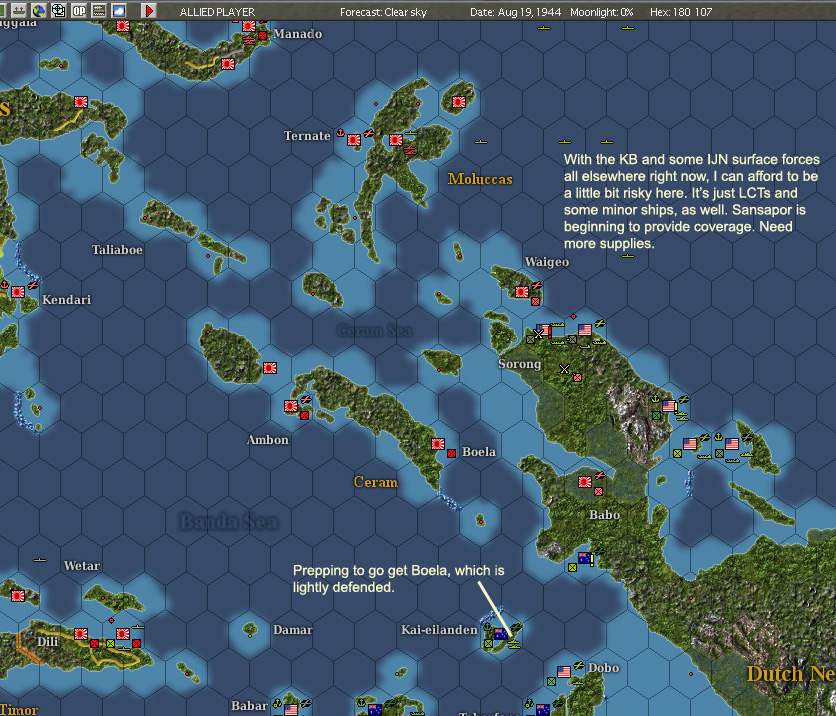The width and height of the screenshot is (836, 716).
Task: Select the Australian flag south of Babo
Action: (585, 558)
